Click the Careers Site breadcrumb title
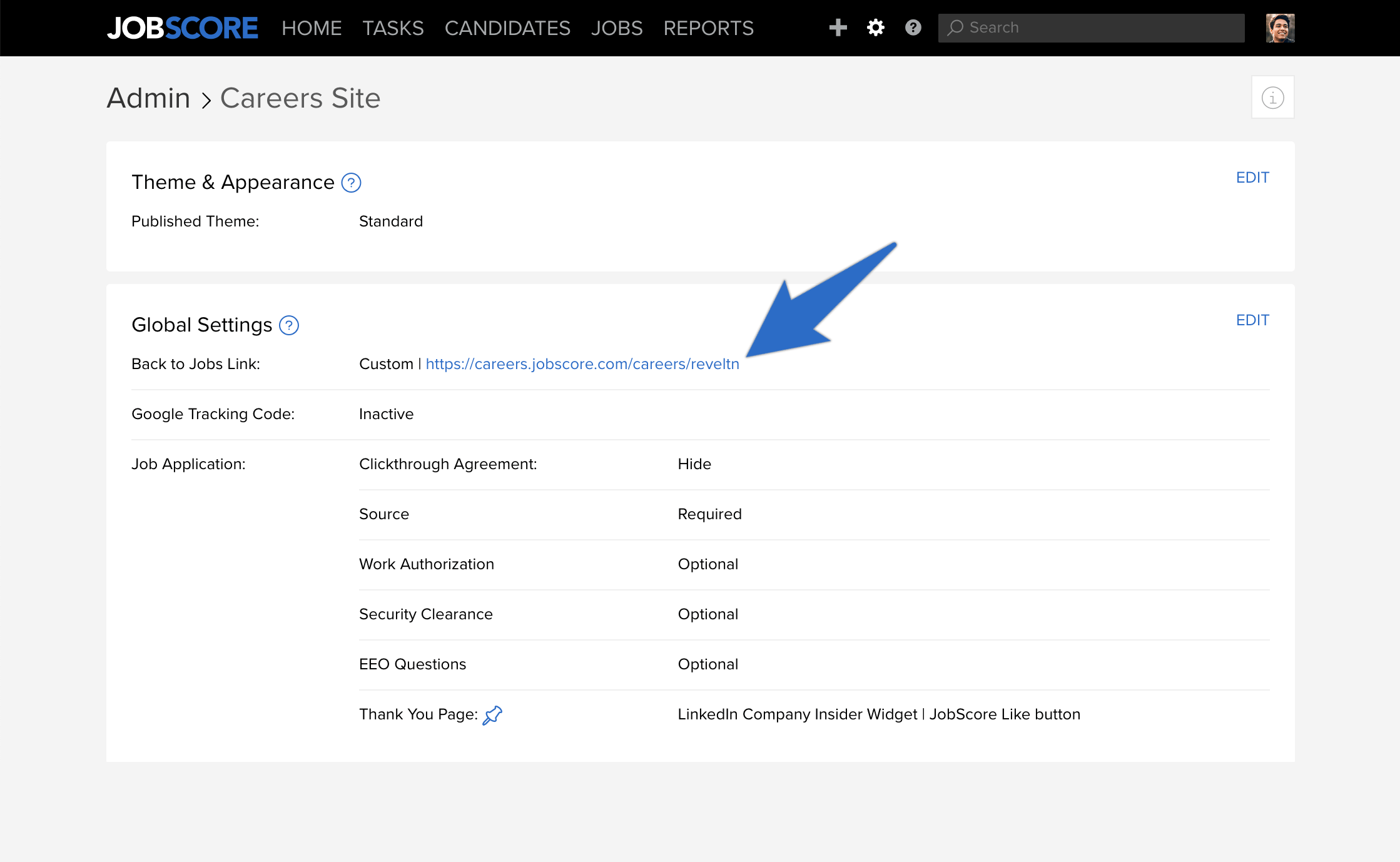Viewport: 1400px width, 862px height. pos(300,98)
